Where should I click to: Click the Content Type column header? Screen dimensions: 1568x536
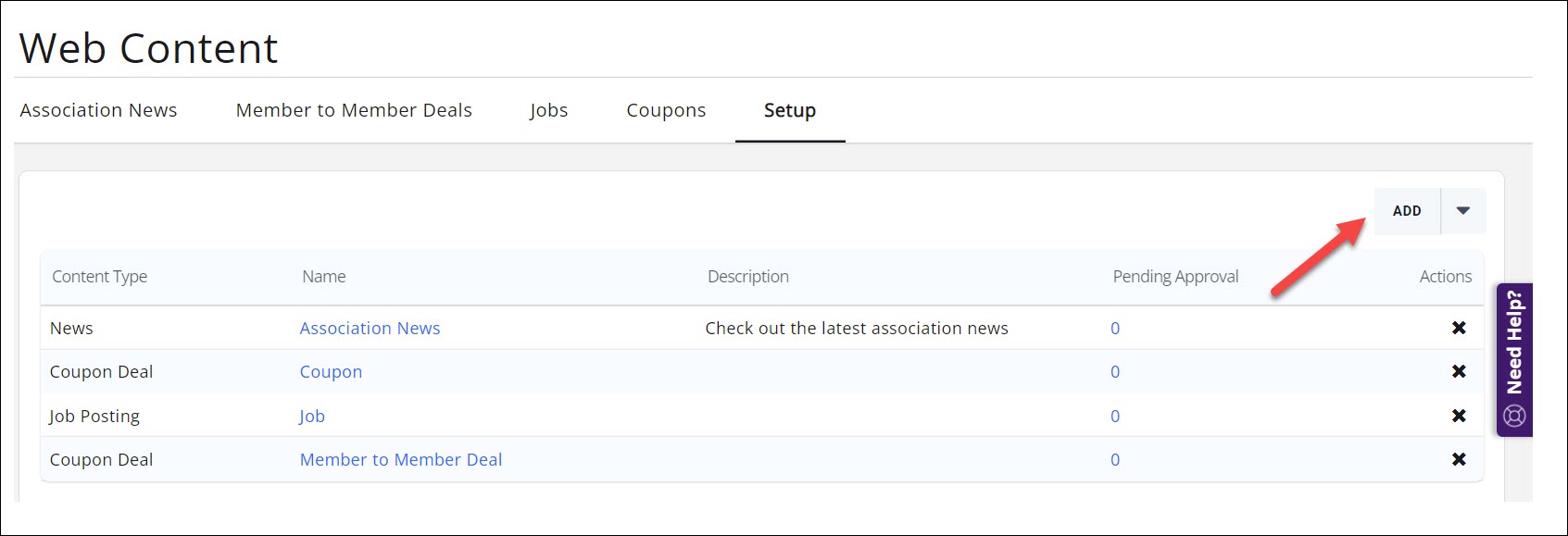(x=99, y=277)
